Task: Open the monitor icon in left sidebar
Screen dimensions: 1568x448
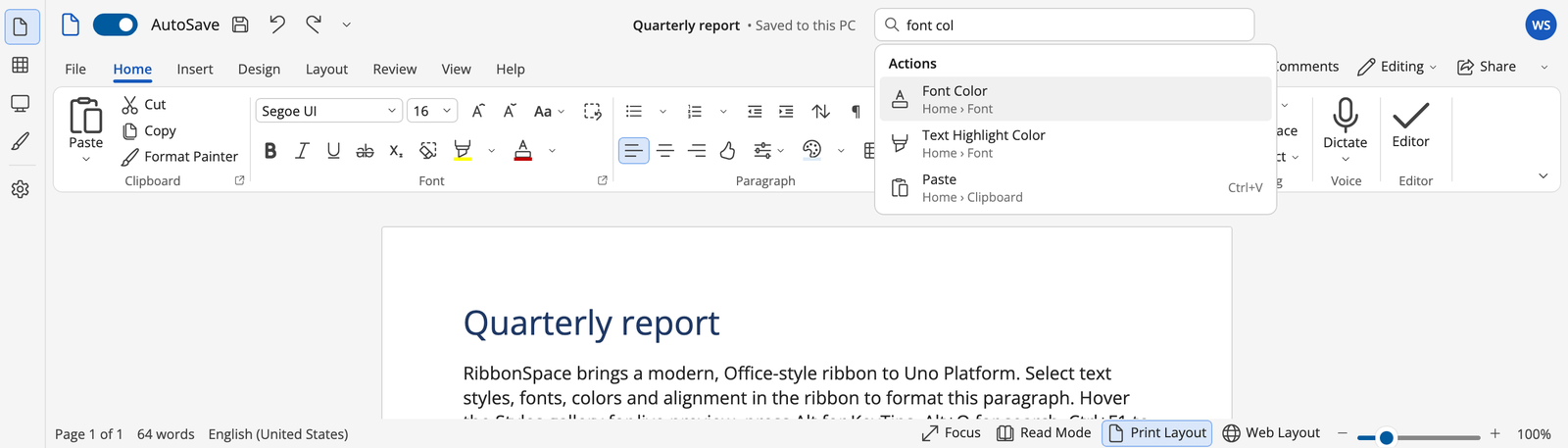Action: [20, 103]
